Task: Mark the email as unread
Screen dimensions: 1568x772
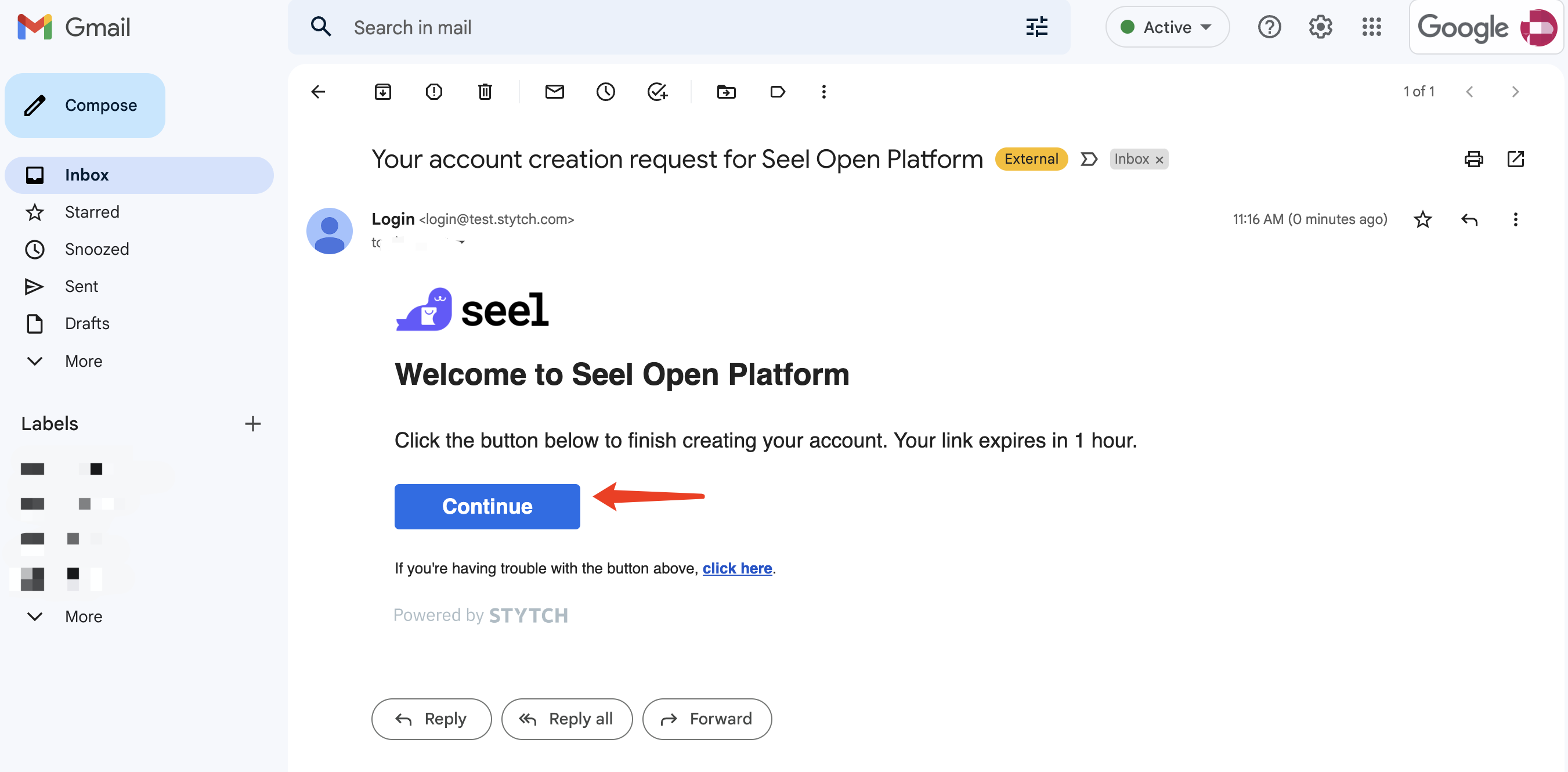Action: (555, 91)
